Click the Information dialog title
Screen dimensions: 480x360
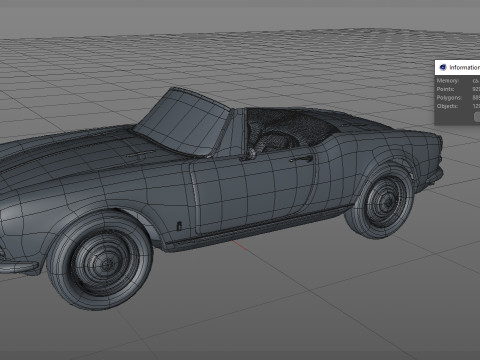[x=465, y=68]
